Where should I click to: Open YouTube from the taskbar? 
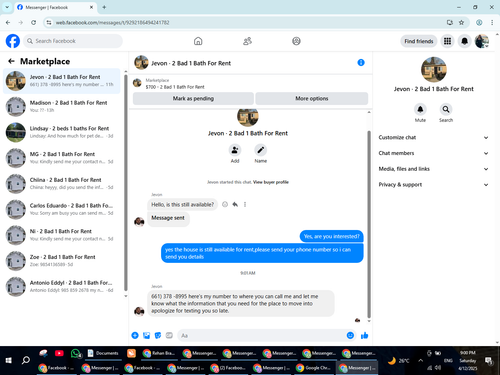[59, 353]
